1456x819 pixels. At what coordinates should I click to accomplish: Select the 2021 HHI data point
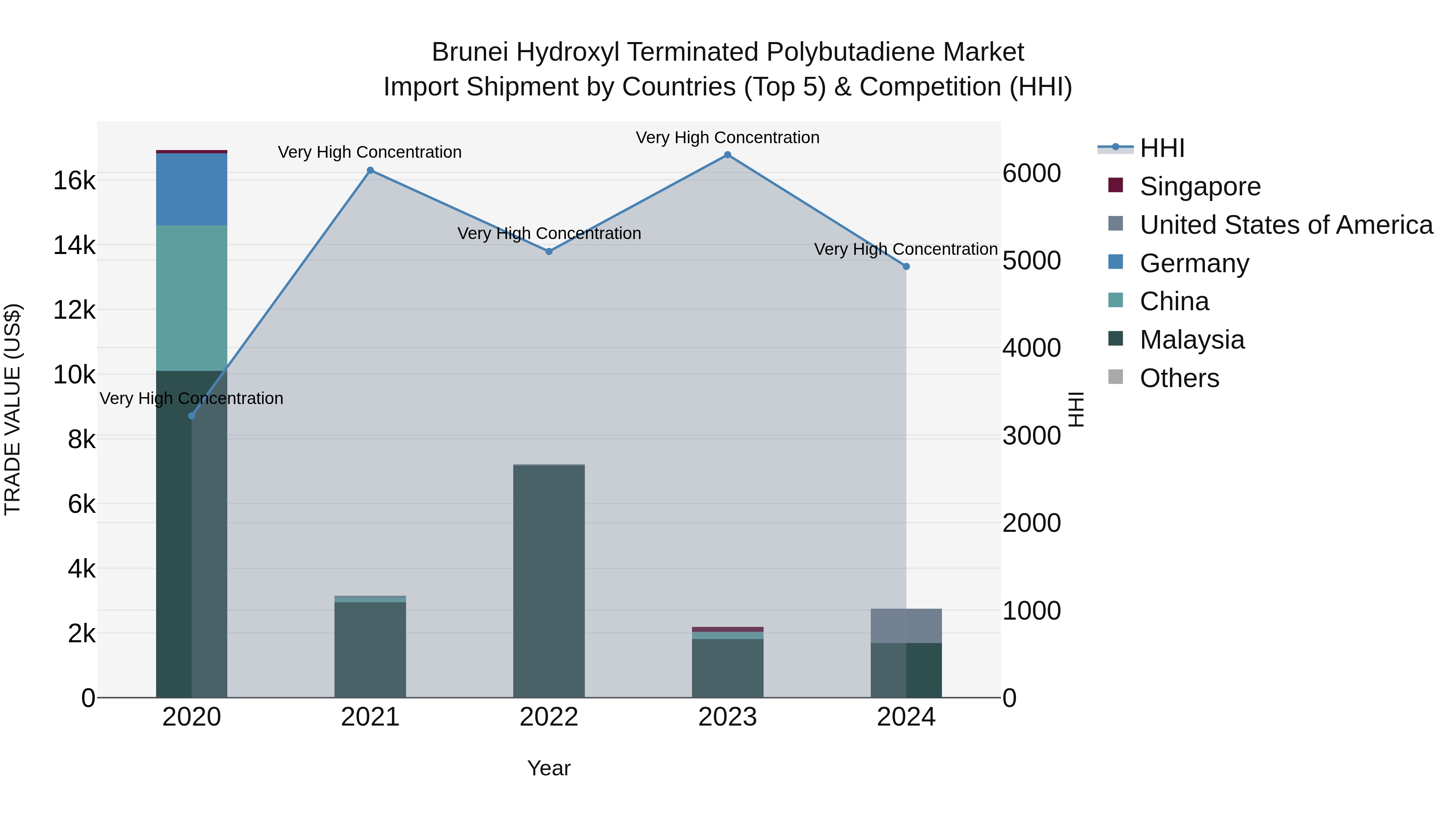pos(370,170)
